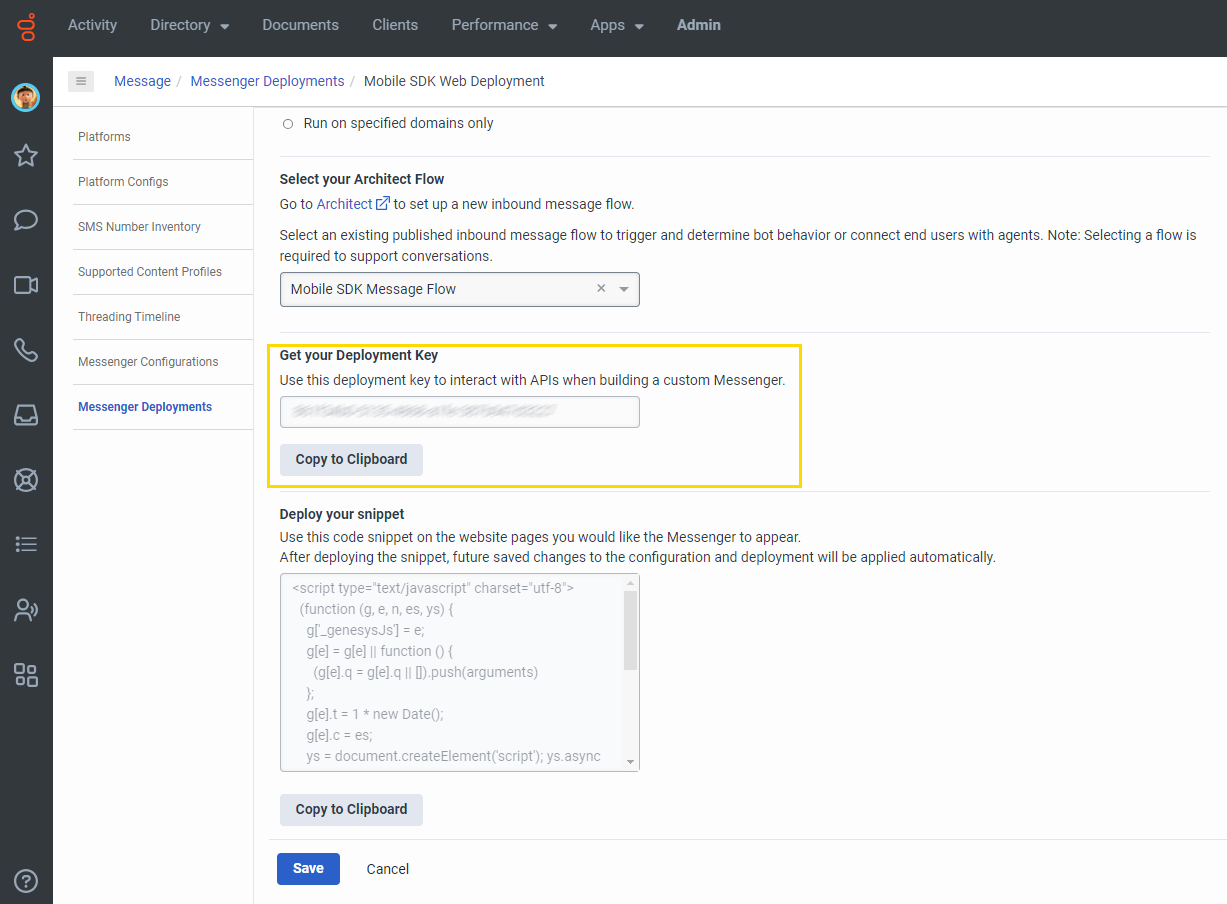Open chat using the speech bubble icon
1227x904 pixels.
coord(26,219)
